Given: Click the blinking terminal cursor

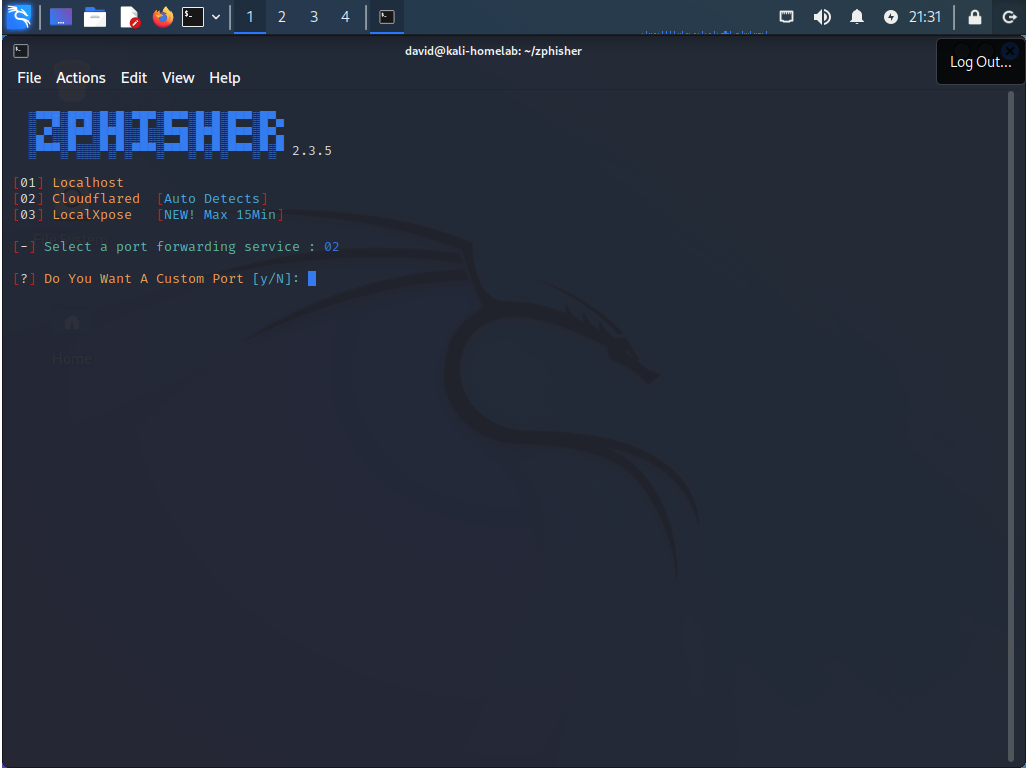Looking at the screenshot, I should point(312,279).
